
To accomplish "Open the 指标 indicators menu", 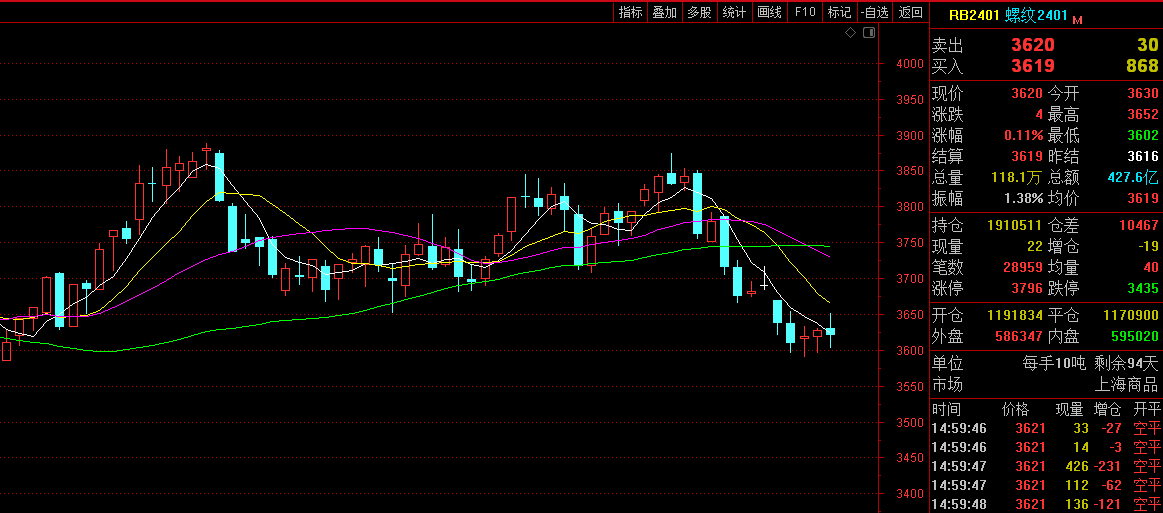I will pyautogui.click(x=631, y=12).
